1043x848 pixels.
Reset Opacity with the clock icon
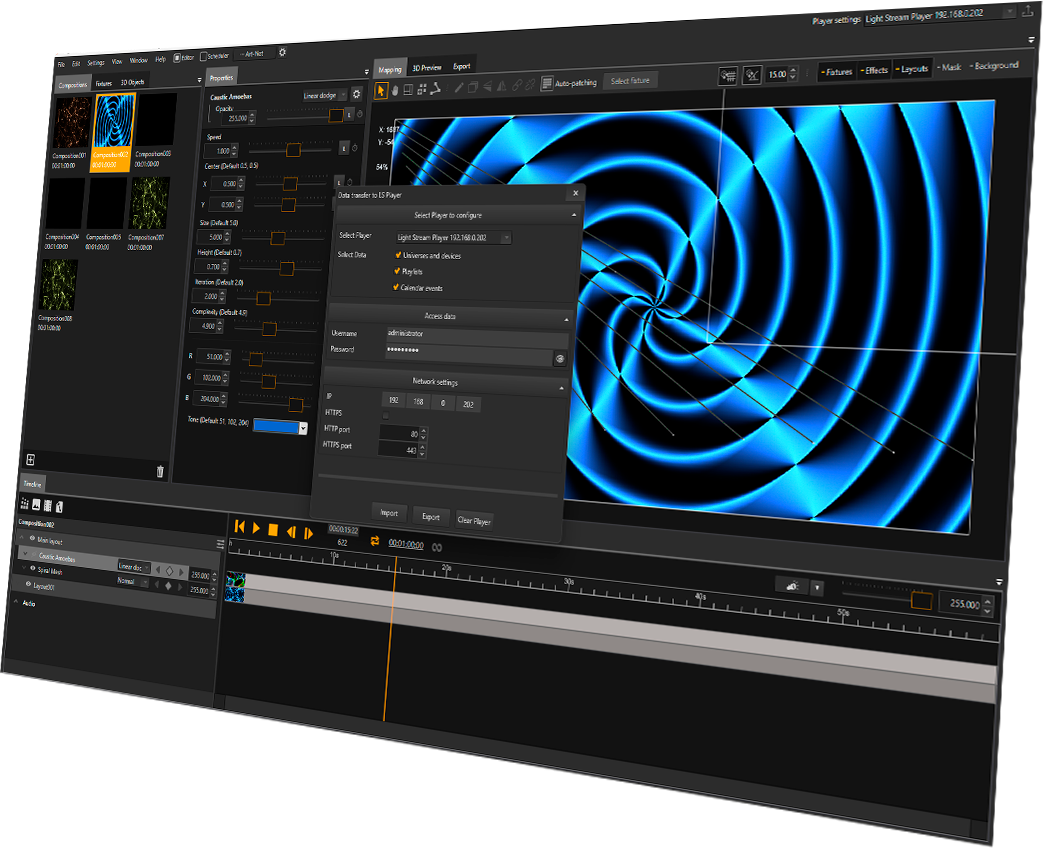(360, 114)
